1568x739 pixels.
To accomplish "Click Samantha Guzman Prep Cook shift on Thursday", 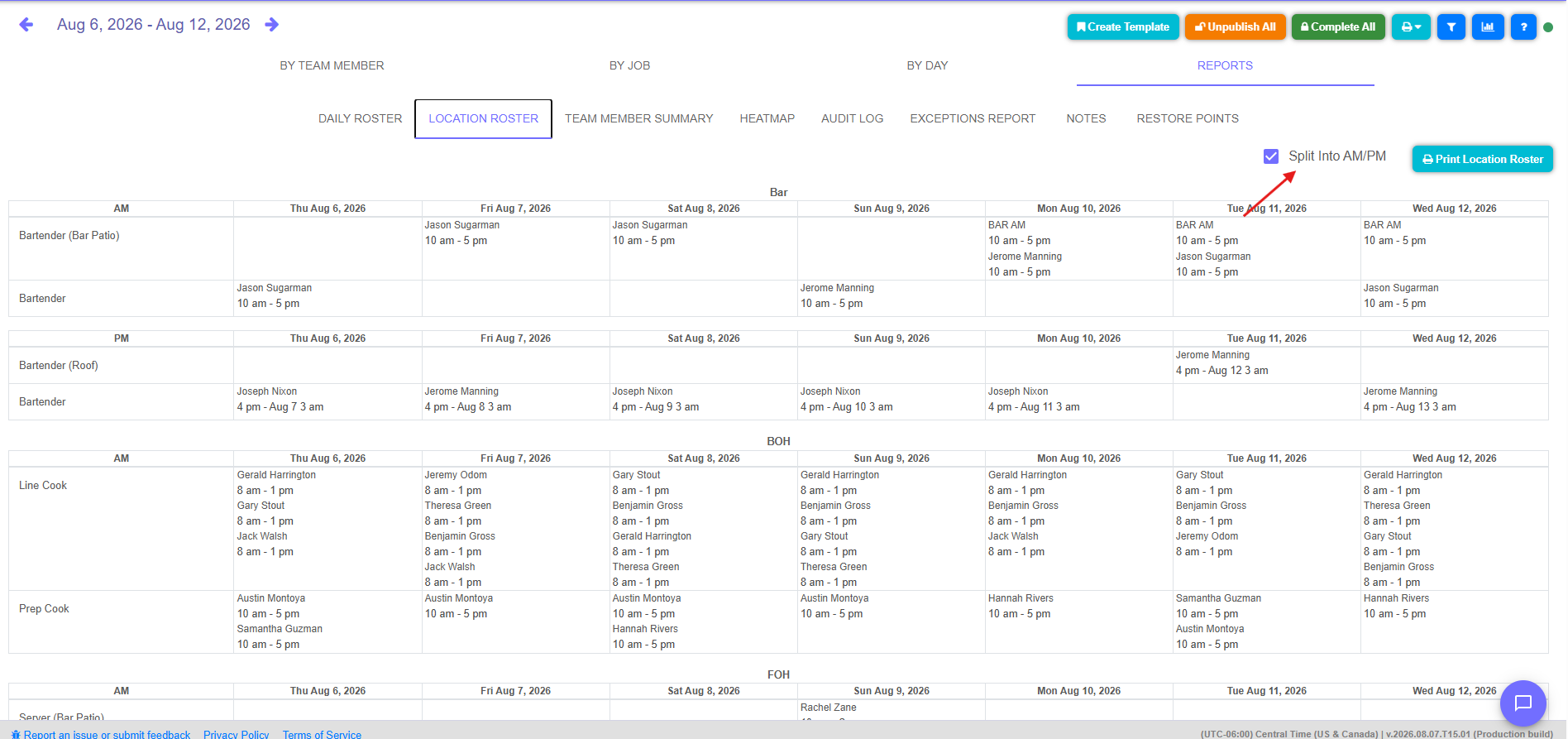I will click(x=280, y=636).
